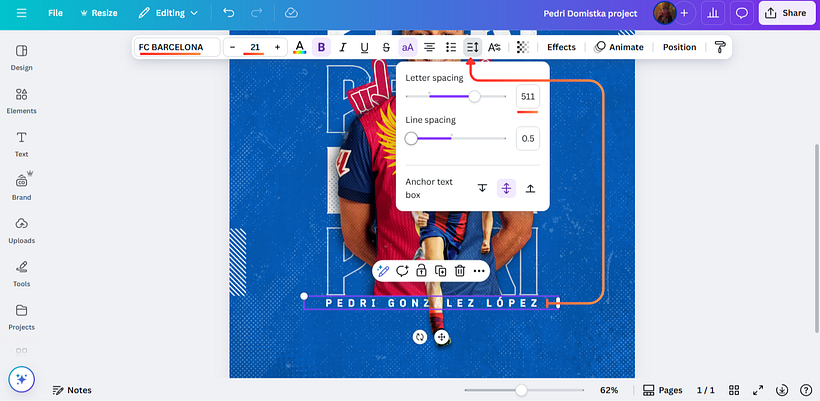Anchor text box to middle

click(x=506, y=188)
